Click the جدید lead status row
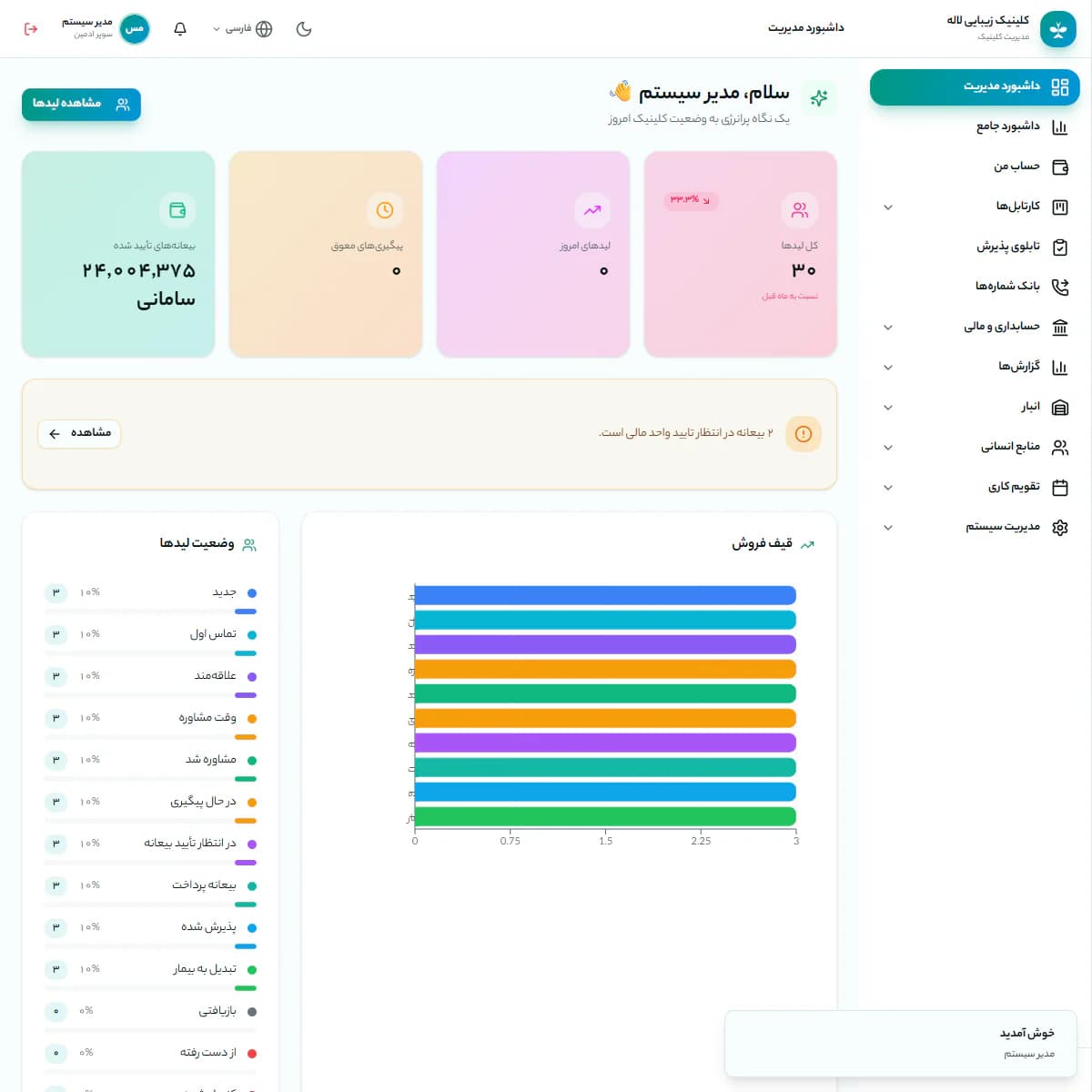The width and height of the screenshot is (1092, 1092). pyautogui.click(x=150, y=600)
